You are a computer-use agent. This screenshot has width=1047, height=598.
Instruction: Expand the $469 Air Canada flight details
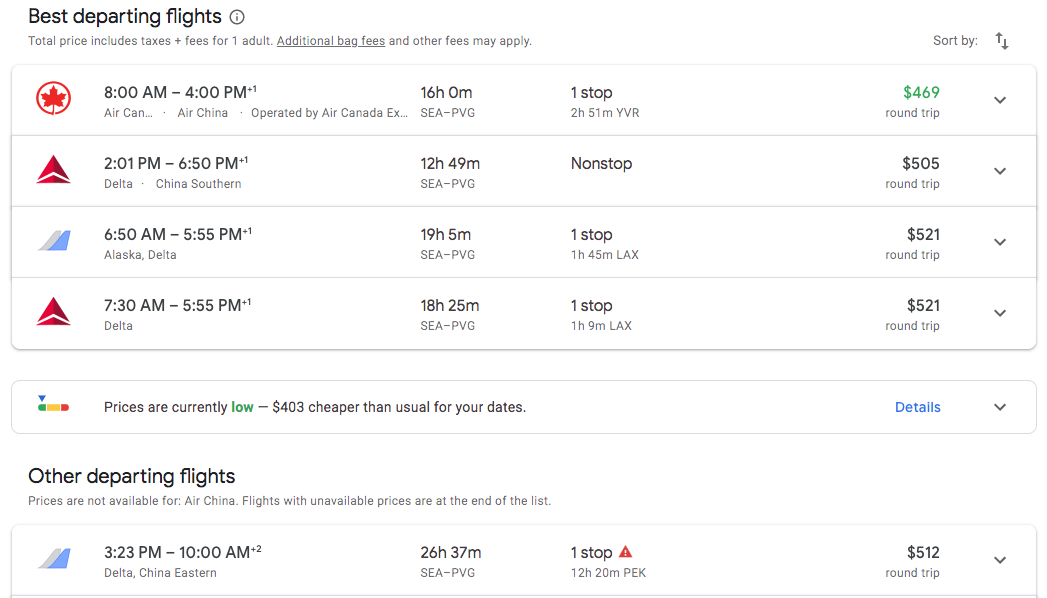(x=1000, y=100)
